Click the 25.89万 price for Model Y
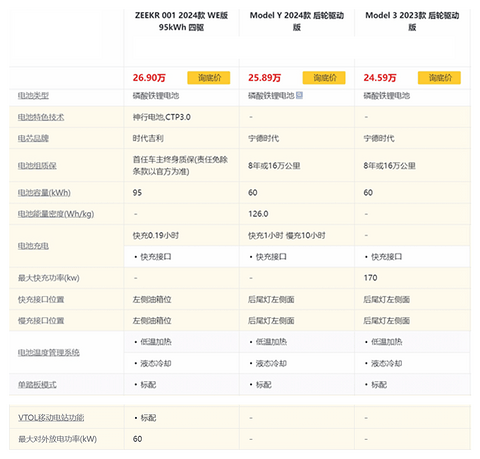The image size is (480, 459). 264,78
